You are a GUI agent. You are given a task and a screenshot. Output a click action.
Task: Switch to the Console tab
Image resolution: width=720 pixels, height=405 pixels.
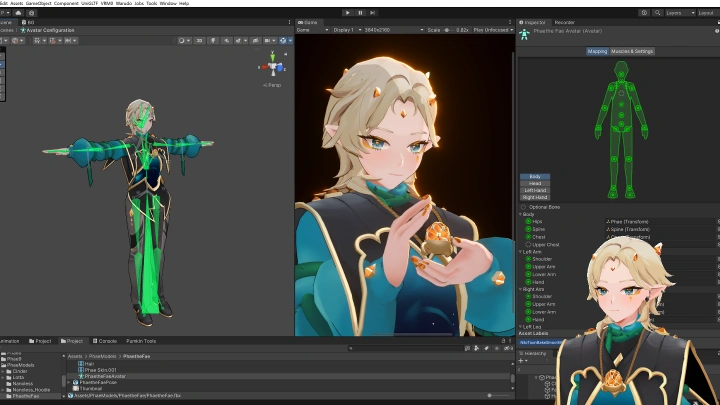[105, 341]
